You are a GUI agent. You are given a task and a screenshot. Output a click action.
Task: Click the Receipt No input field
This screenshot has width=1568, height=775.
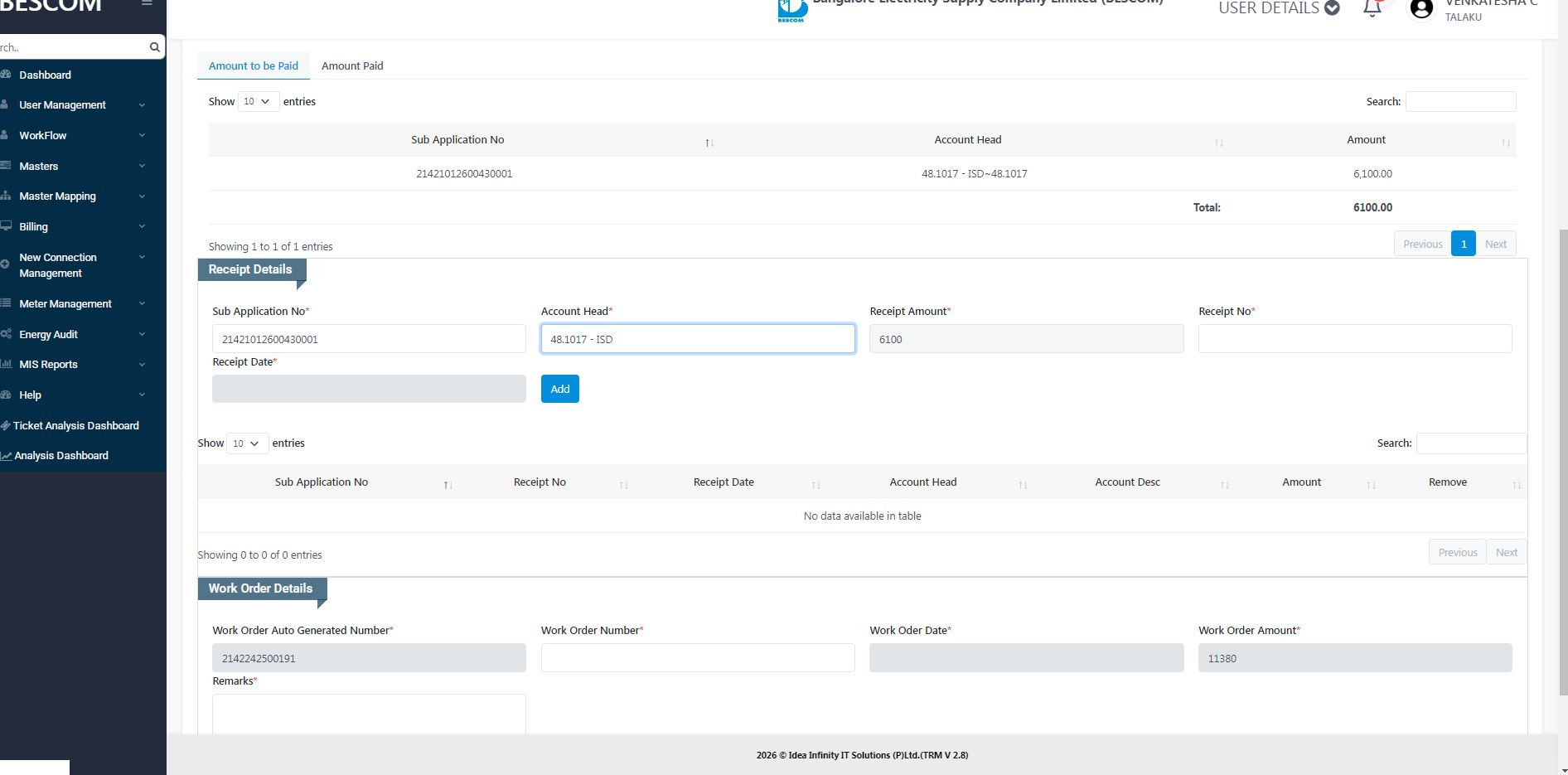[1355, 339]
